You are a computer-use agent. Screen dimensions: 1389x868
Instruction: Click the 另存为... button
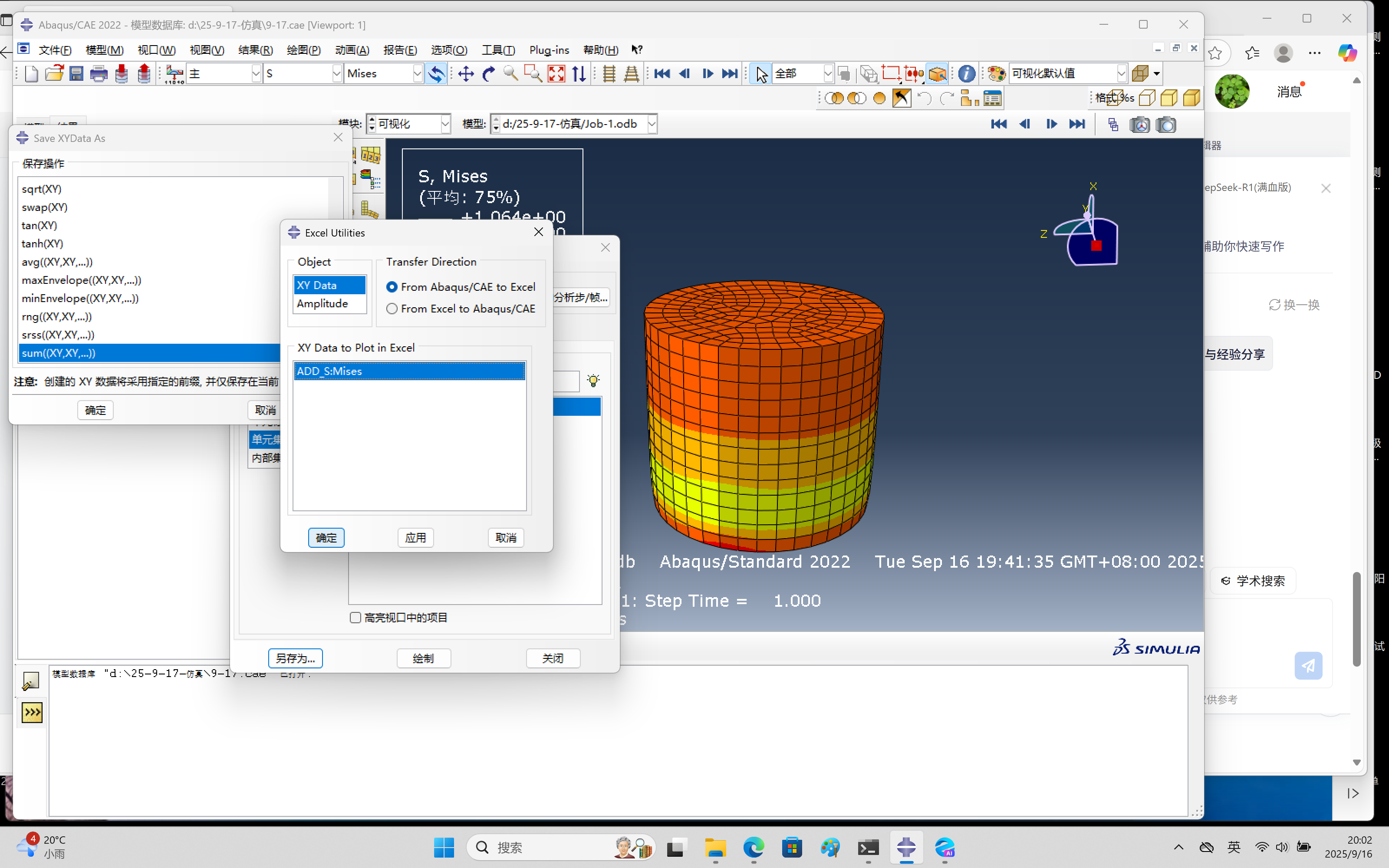point(296,658)
